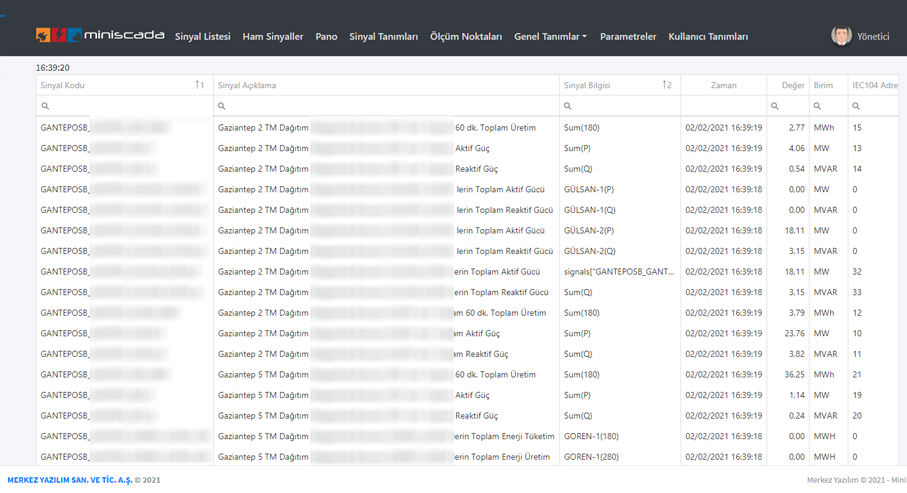Click search icon in Sinyal Açıklama filter
This screenshot has height=493, width=907.
pyautogui.click(x=222, y=106)
